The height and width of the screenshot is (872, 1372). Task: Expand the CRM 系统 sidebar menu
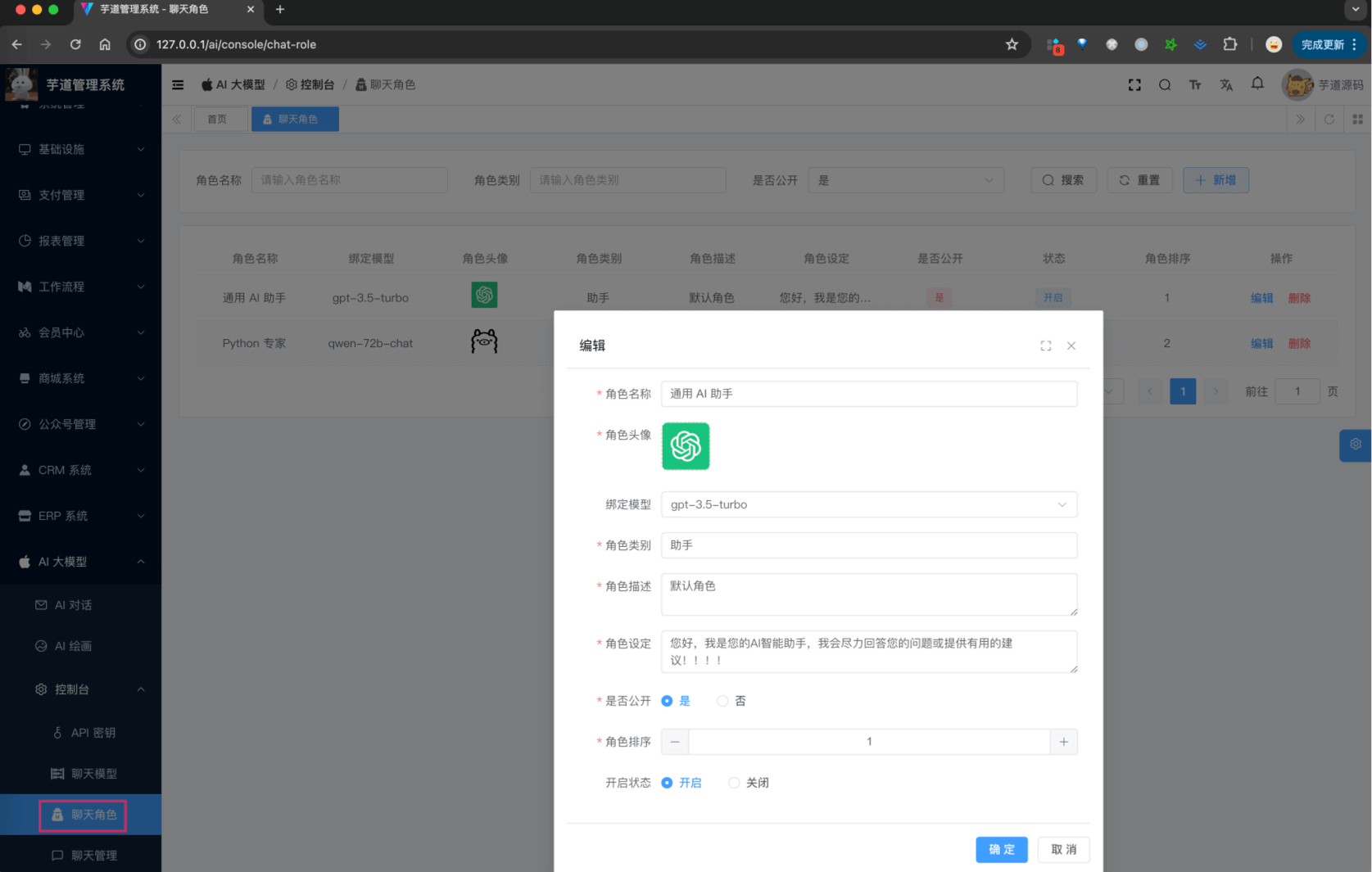coord(81,470)
